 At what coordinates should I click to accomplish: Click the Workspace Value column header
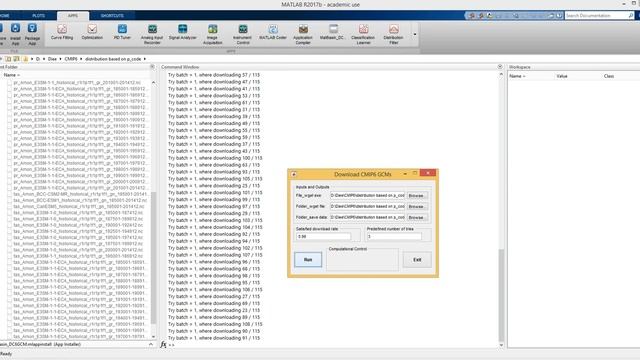(x=562, y=76)
